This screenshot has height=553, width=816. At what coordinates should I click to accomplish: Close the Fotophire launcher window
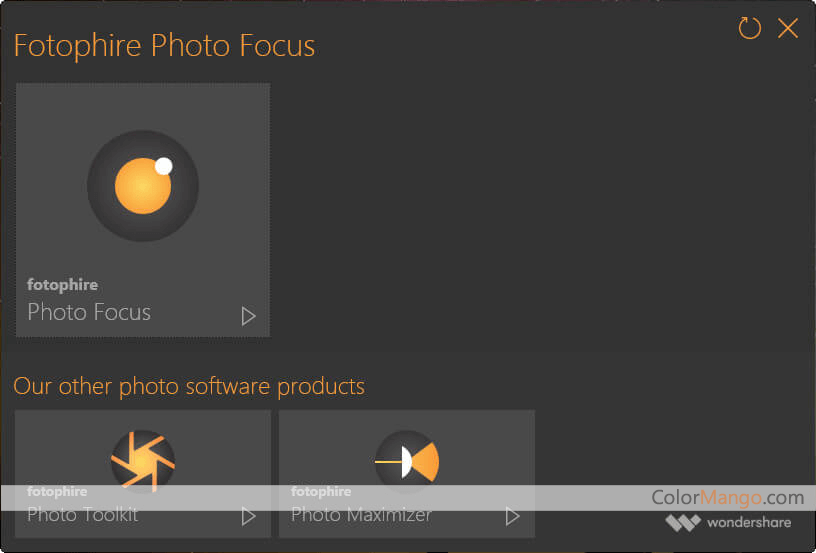point(788,28)
